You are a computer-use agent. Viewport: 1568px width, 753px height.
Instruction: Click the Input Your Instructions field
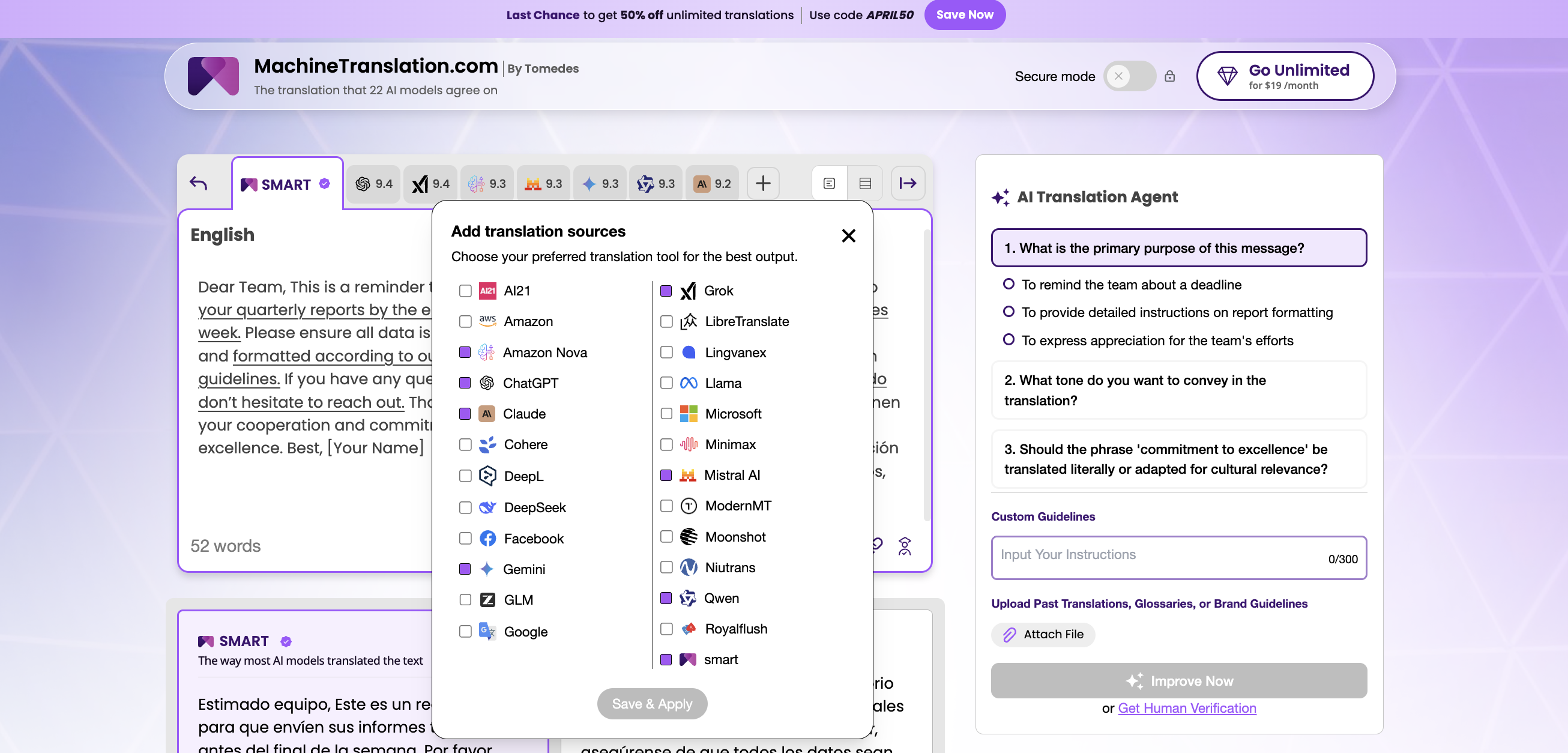tap(1157, 557)
